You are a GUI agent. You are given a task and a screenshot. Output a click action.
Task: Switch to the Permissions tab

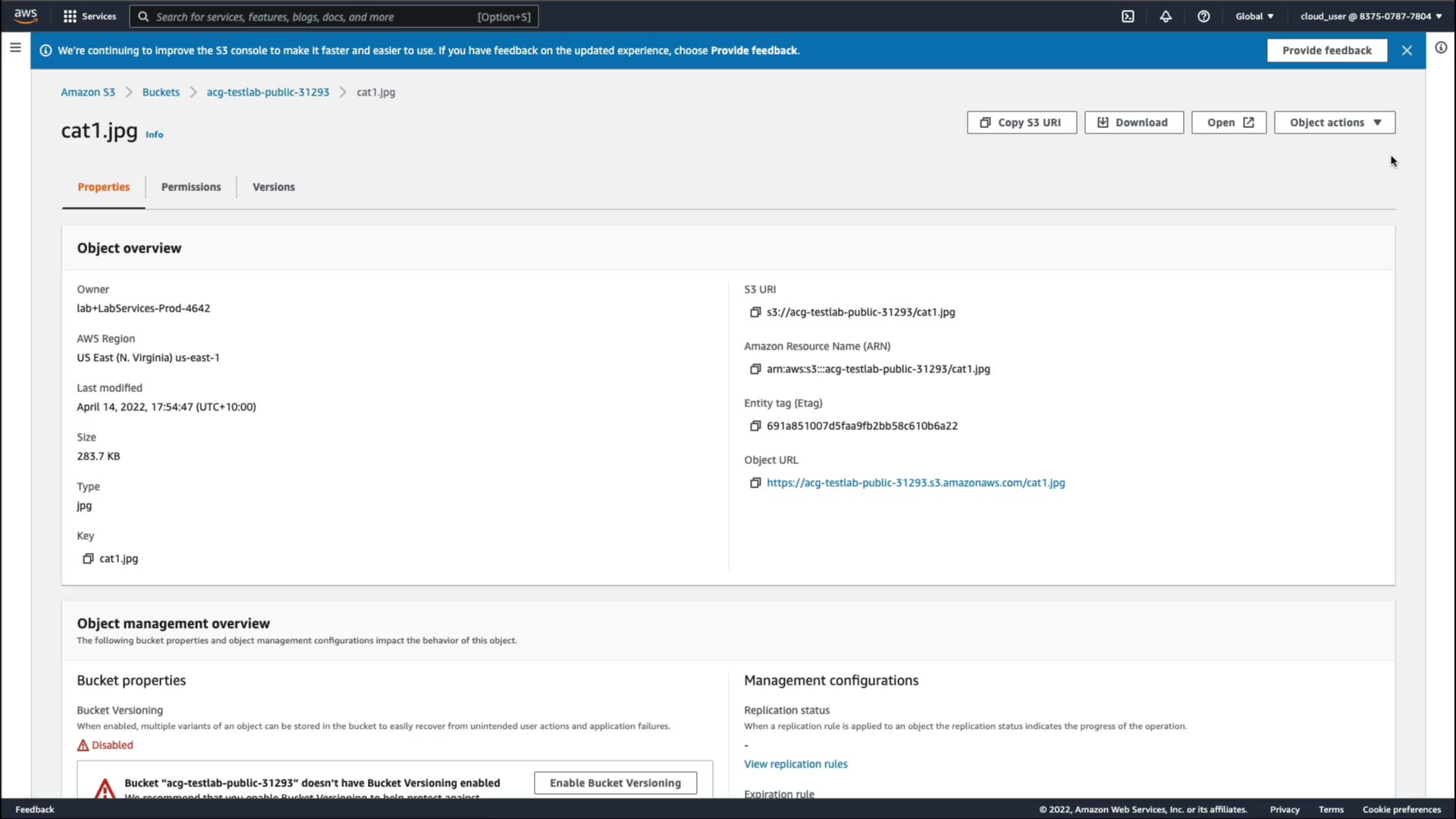191,187
